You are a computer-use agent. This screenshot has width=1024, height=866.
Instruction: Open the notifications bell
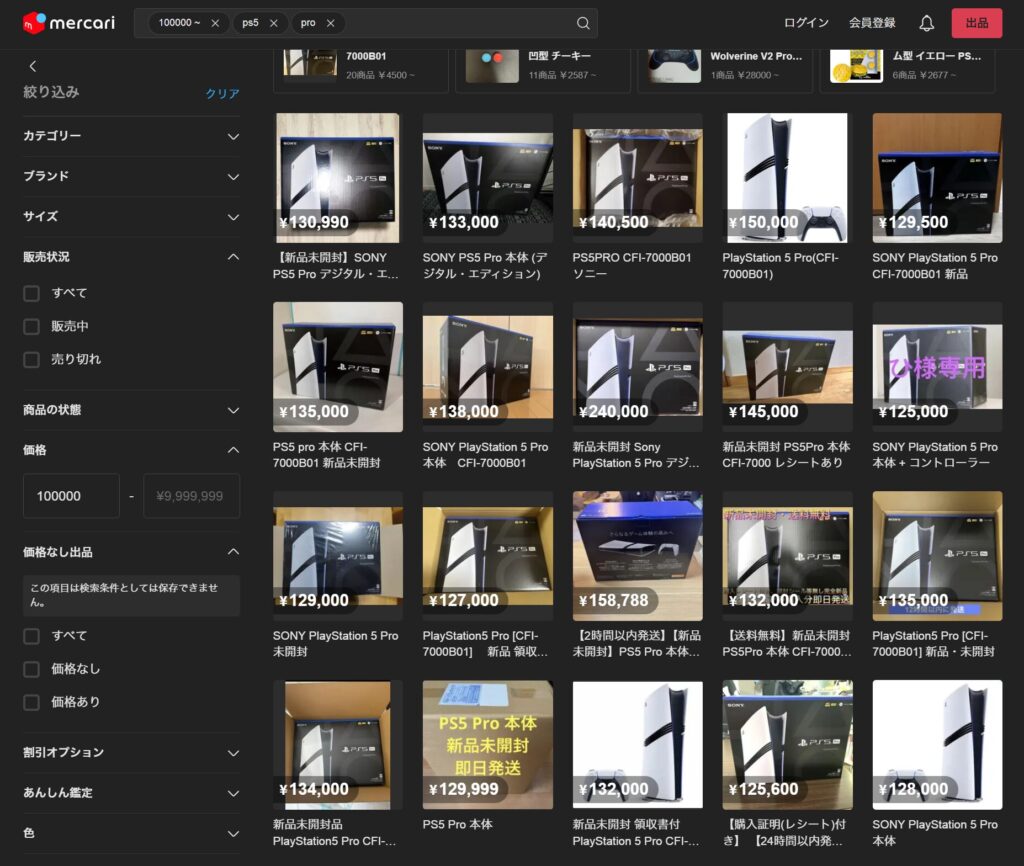(926, 23)
